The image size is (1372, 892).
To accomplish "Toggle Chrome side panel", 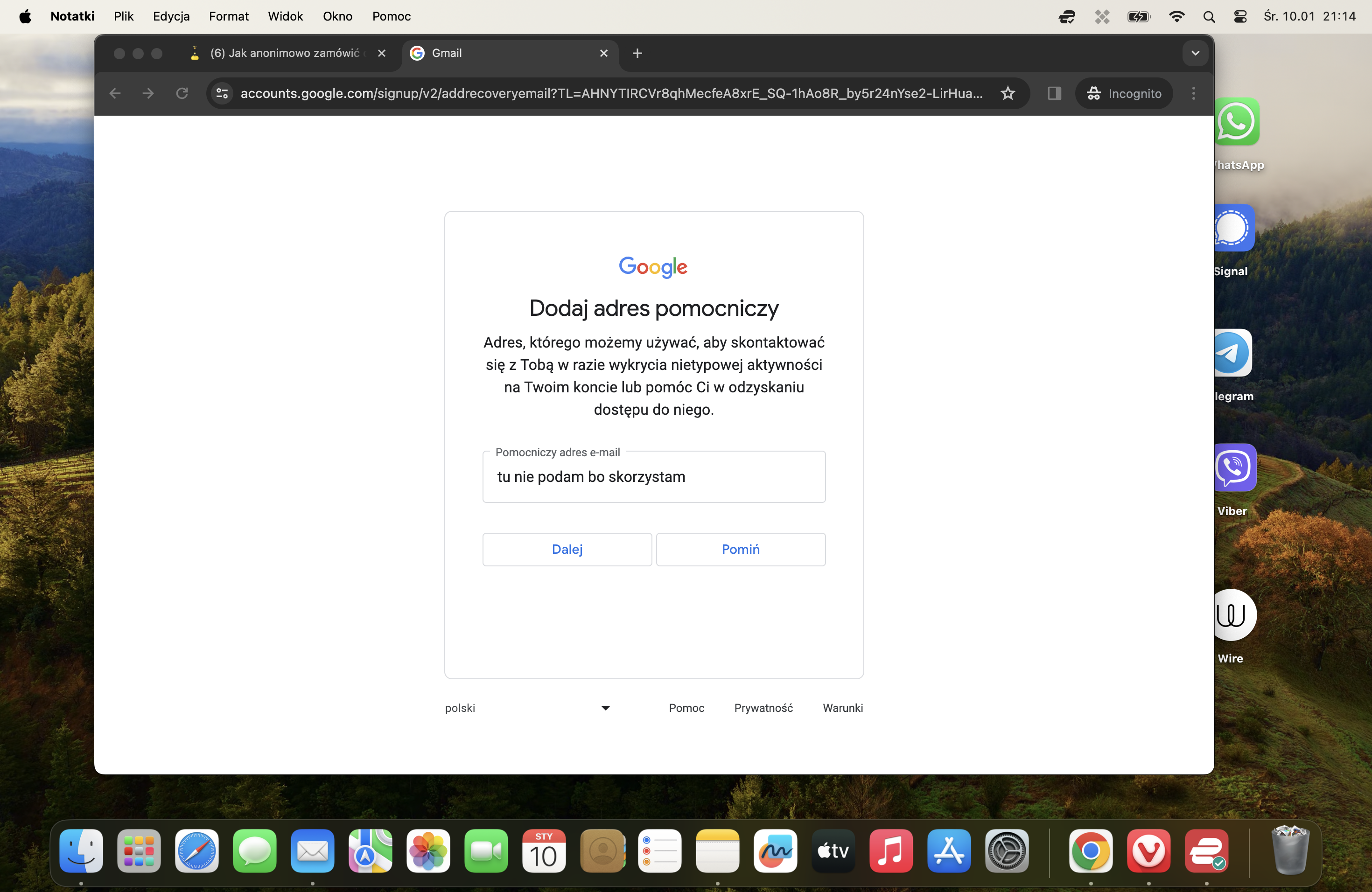I will pyautogui.click(x=1054, y=93).
